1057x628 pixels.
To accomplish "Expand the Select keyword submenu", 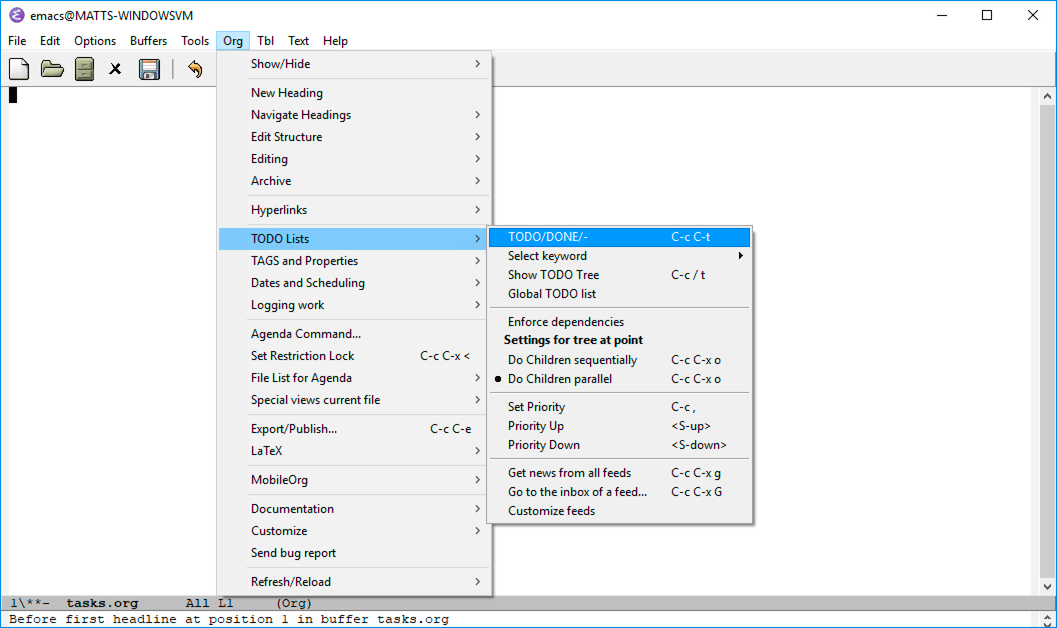I will coord(548,255).
